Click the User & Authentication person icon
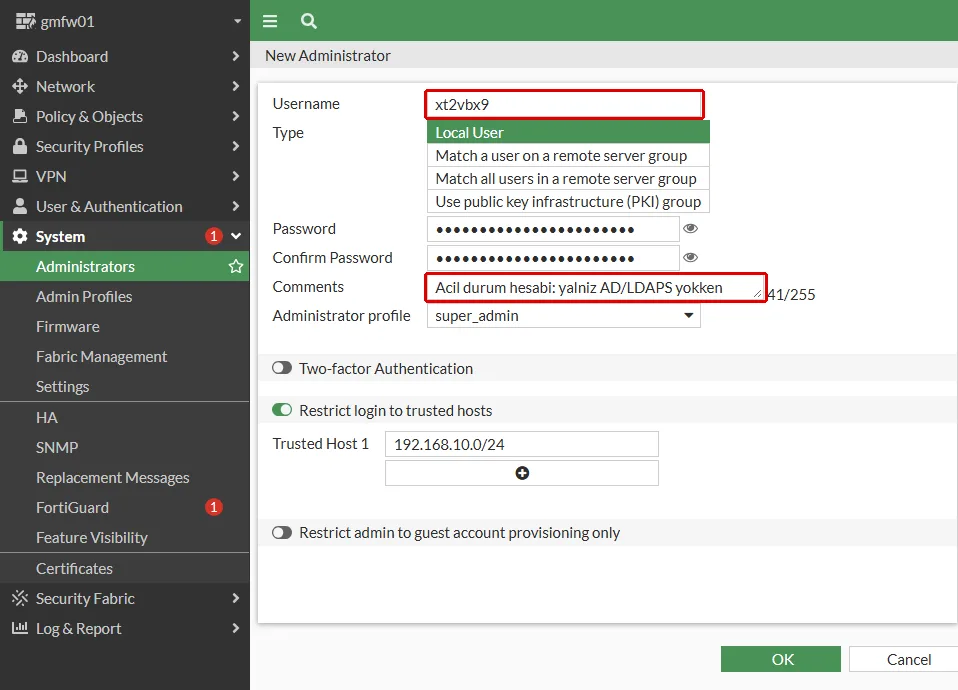Viewport: 958px width, 690px height. pos(20,206)
